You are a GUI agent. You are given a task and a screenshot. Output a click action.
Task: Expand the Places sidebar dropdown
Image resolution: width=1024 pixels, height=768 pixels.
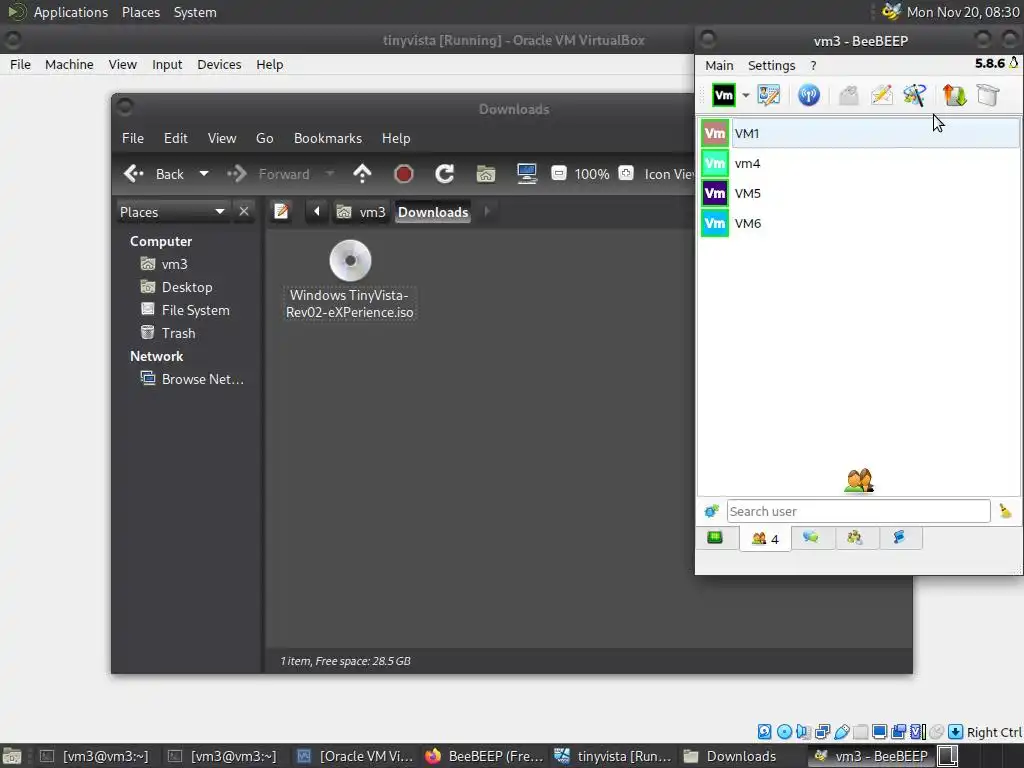(x=173, y=212)
